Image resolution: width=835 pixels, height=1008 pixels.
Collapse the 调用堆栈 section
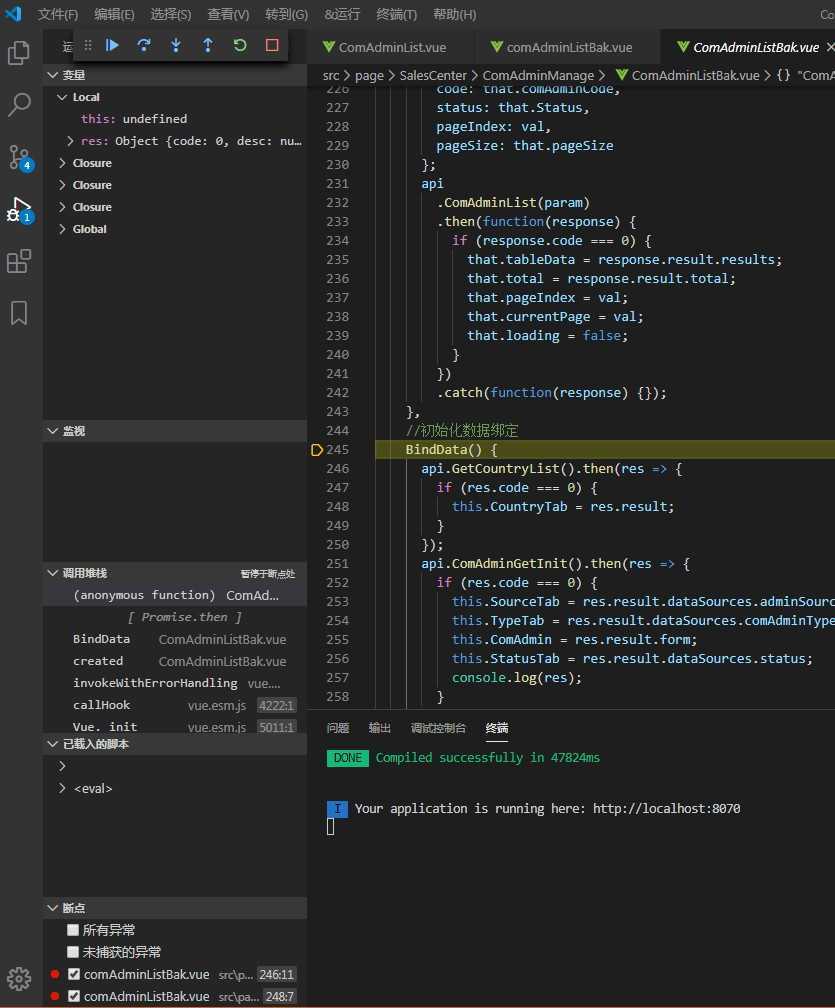click(53, 573)
